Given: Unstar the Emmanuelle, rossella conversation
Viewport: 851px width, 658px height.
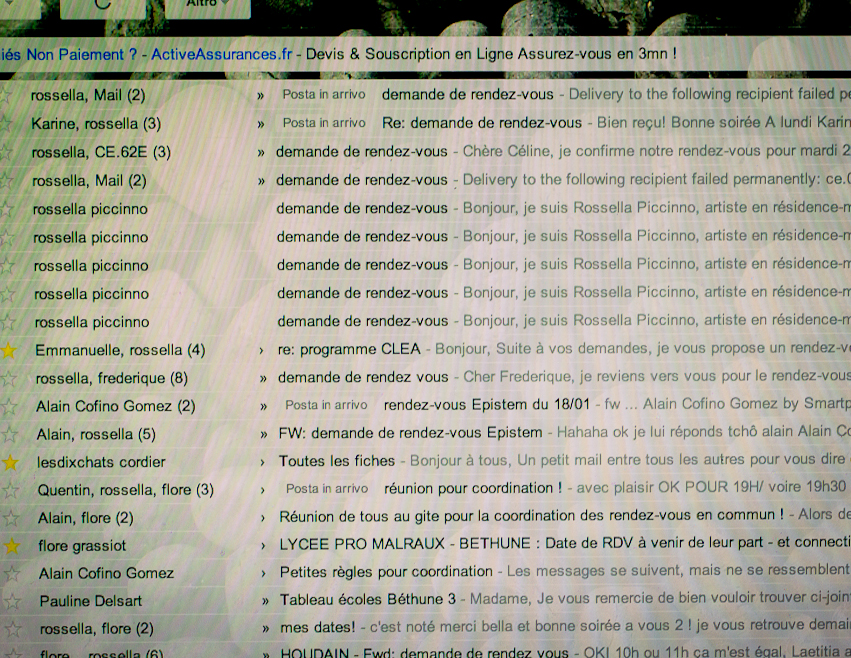Looking at the screenshot, I should click(10, 350).
